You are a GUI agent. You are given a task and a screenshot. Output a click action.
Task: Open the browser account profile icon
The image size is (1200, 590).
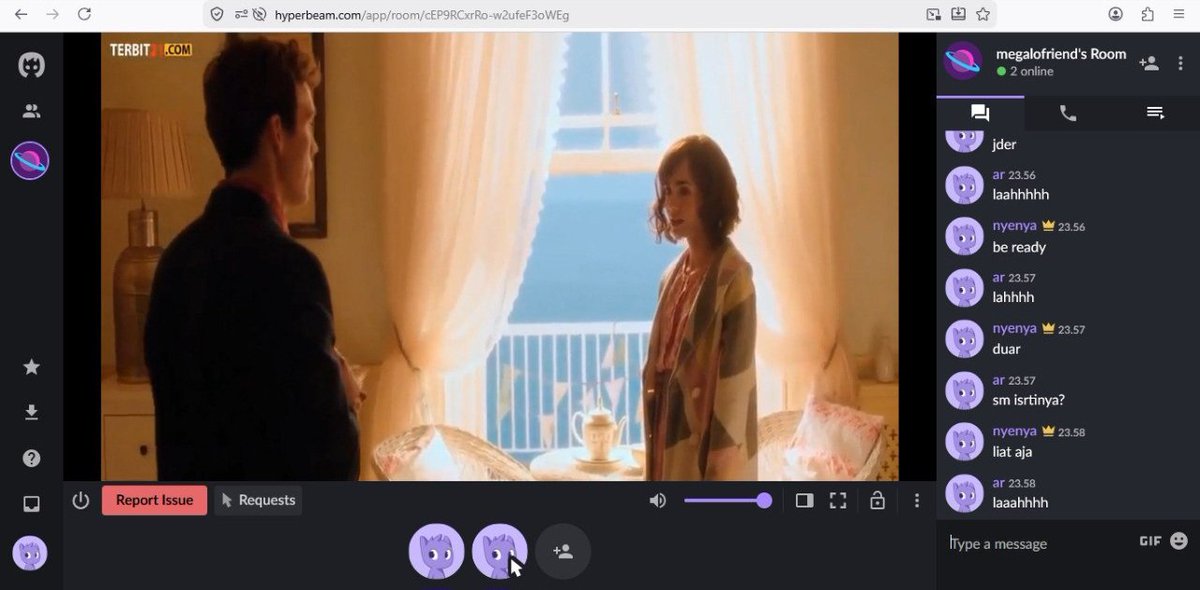[1116, 14]
